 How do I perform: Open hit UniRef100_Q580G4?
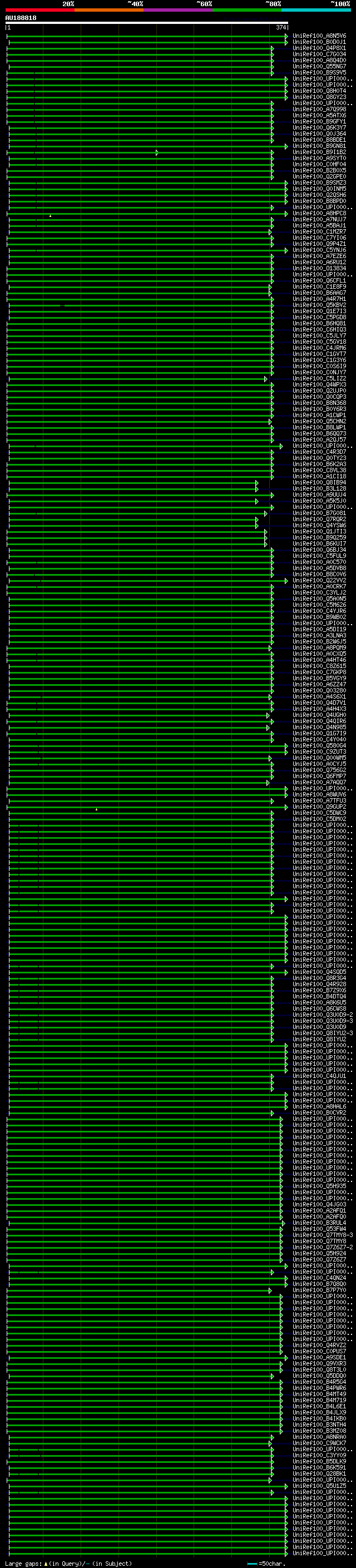point(319,746)
